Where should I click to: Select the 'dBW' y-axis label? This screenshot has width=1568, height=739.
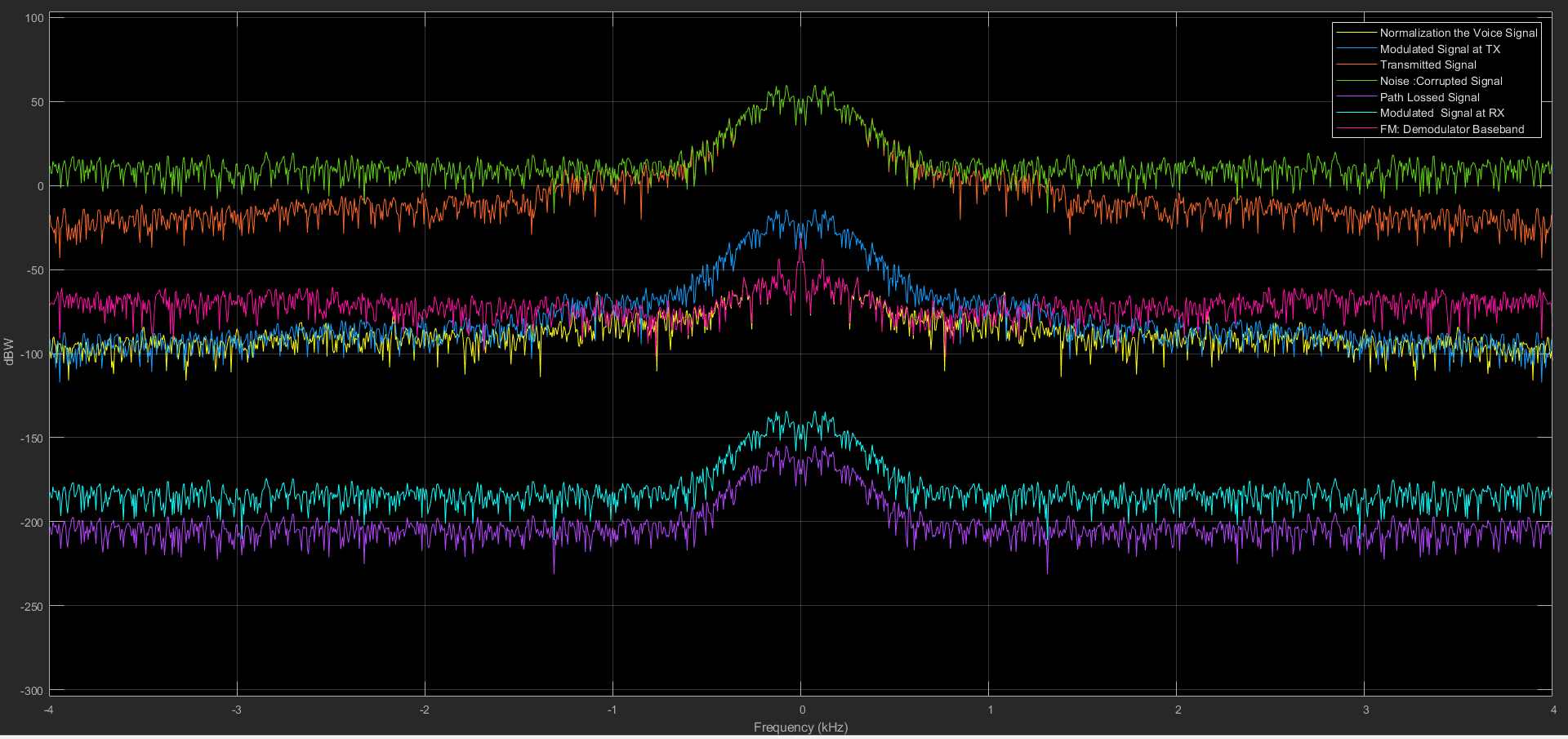[9, 352]
